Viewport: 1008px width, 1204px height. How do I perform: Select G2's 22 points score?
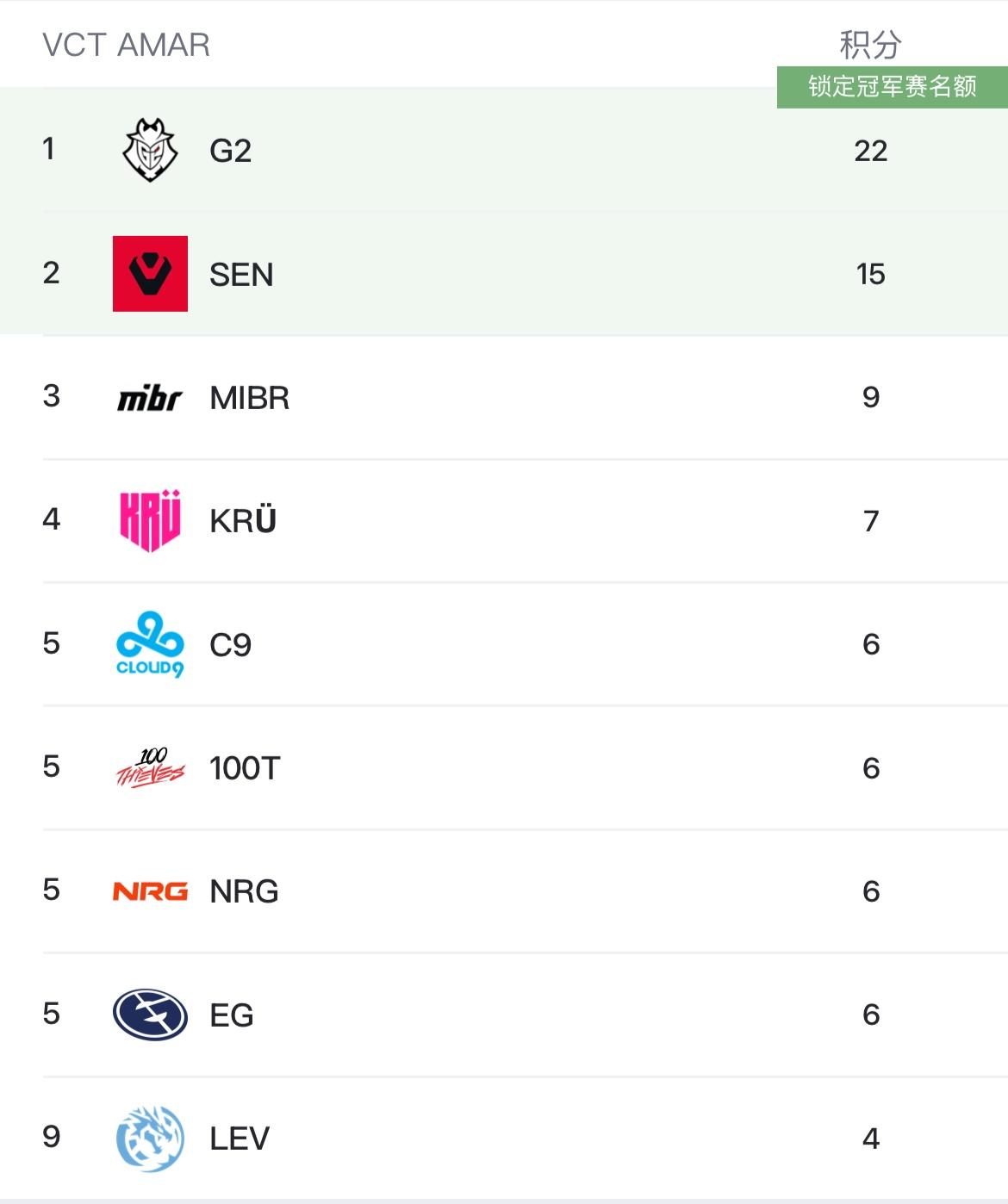[x=870, y=151]
